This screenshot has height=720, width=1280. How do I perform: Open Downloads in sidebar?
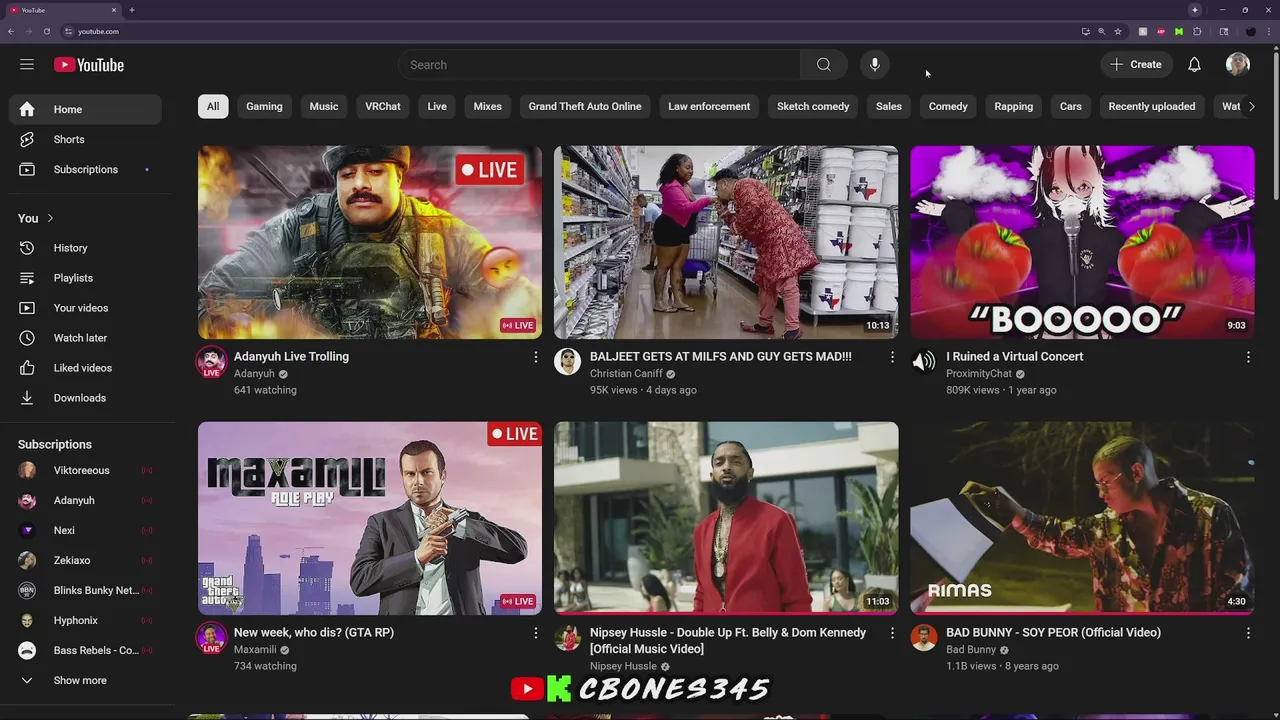[x=85, y=398]
